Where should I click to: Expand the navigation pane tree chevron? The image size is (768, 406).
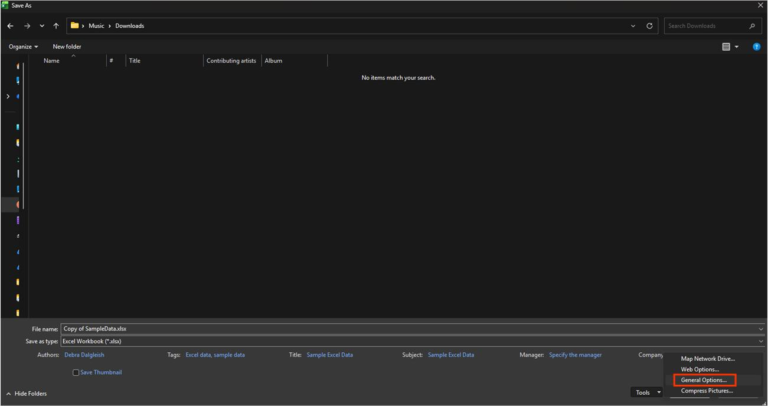(8, 96)
